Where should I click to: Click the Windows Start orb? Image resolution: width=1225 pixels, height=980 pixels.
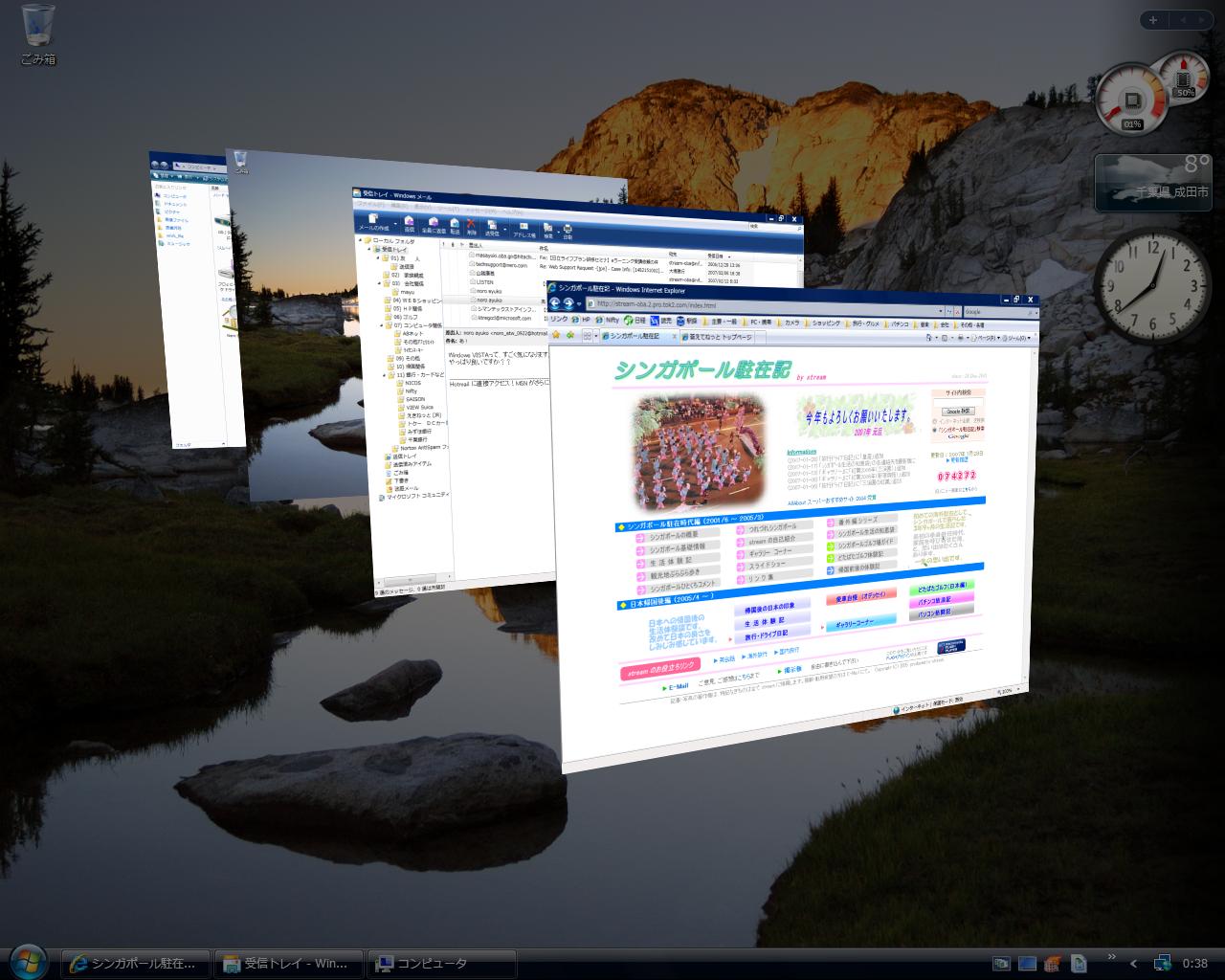28,961
